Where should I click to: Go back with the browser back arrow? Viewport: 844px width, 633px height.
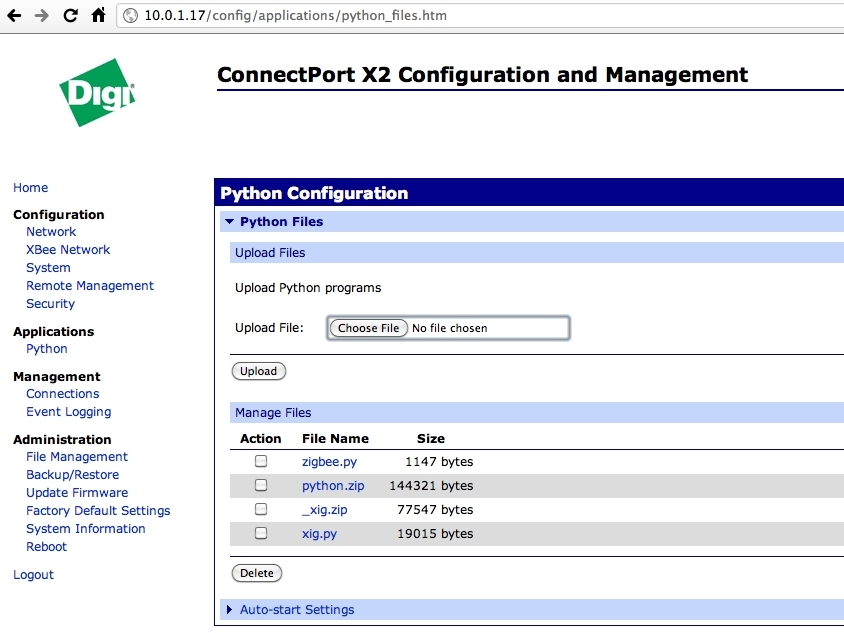tap(15, 16)
